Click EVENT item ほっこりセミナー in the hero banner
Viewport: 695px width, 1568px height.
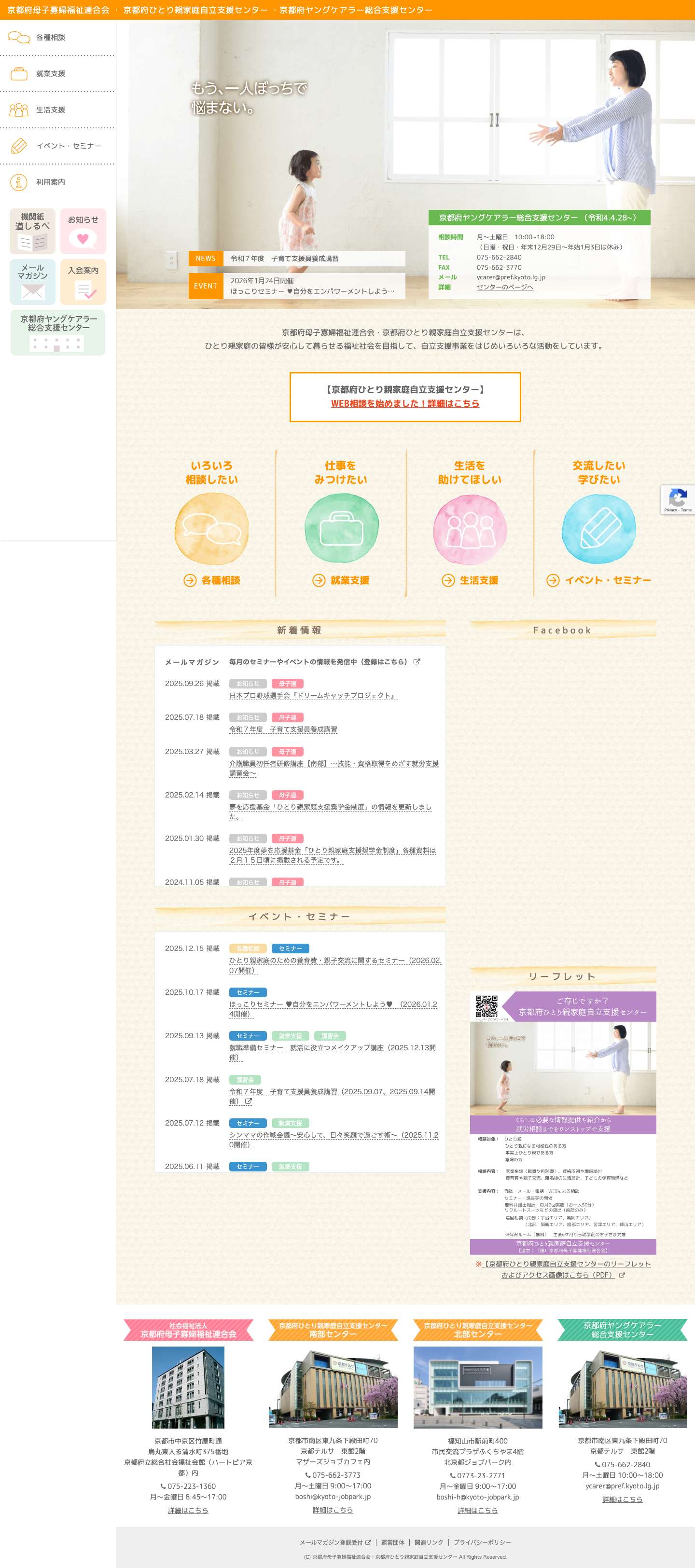(x=312, y=291)
